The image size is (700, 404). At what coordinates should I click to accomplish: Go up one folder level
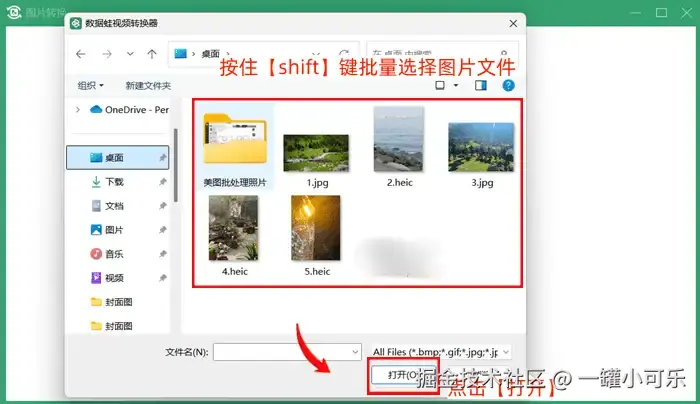(x=152, y=54)
